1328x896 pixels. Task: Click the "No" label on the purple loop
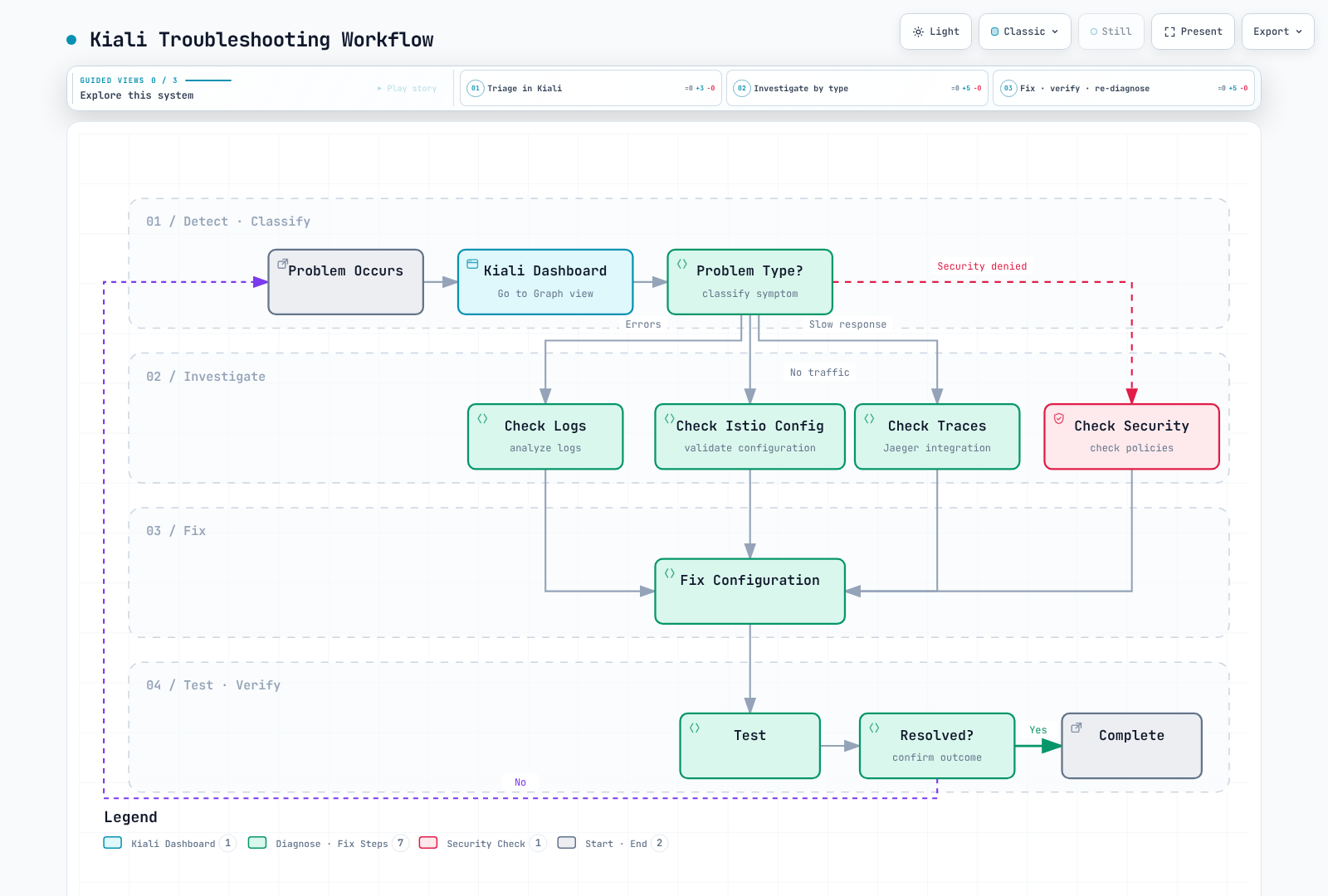coord(520,782)
